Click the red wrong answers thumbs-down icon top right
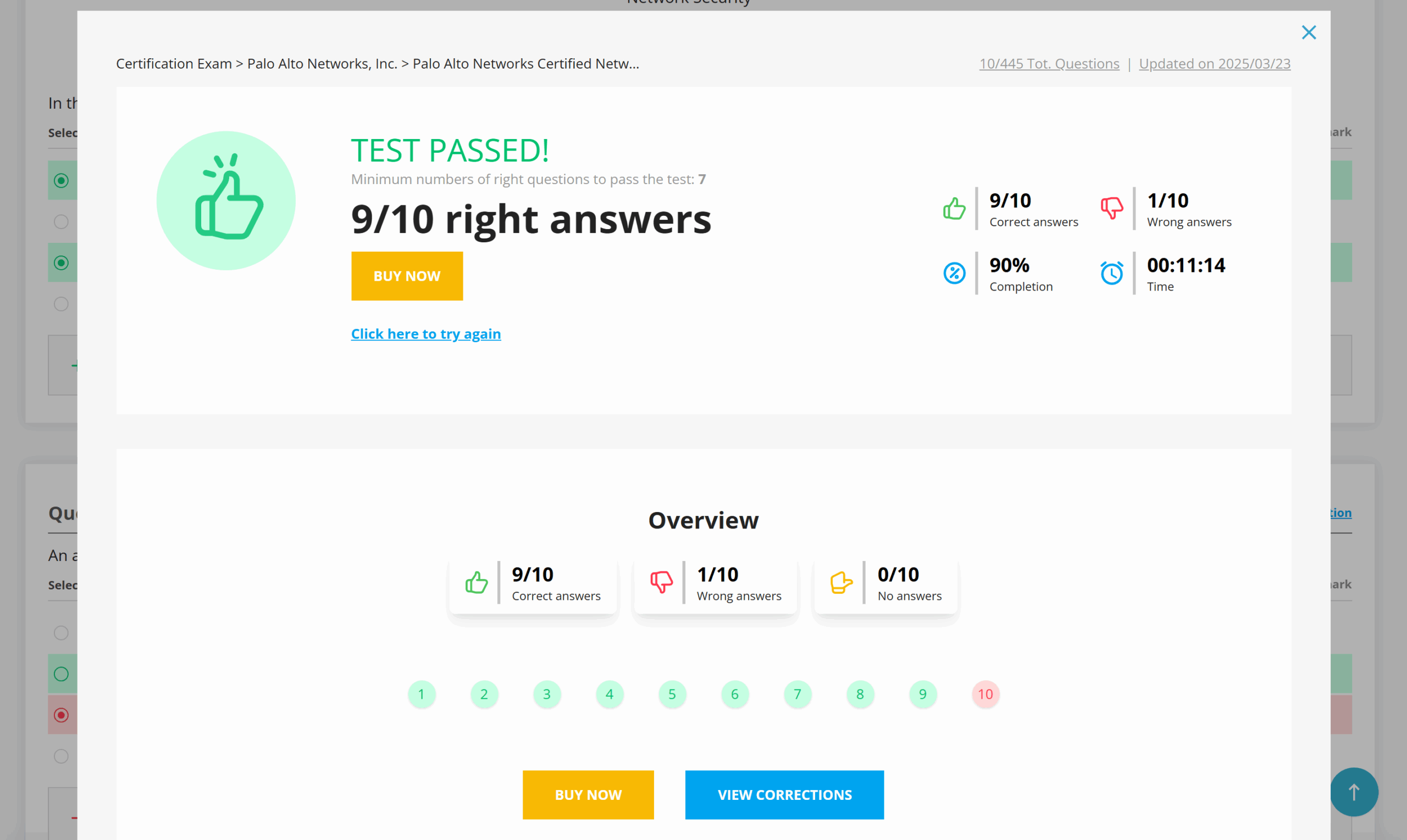 1111,208
